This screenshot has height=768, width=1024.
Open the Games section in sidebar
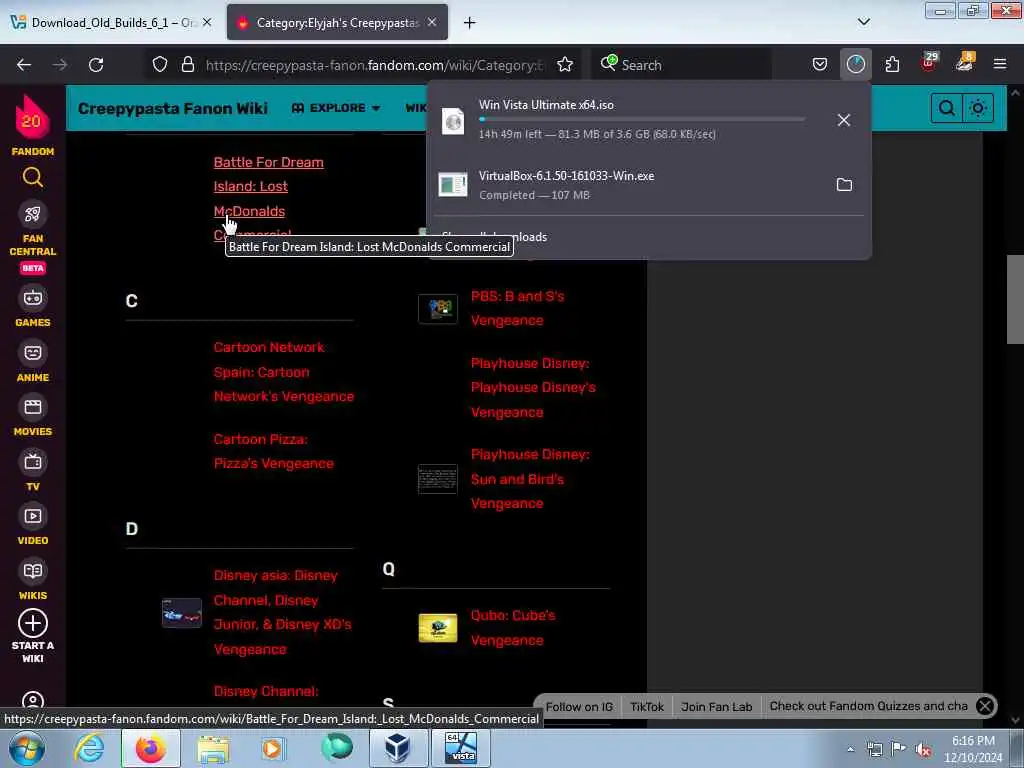(32, 307)
